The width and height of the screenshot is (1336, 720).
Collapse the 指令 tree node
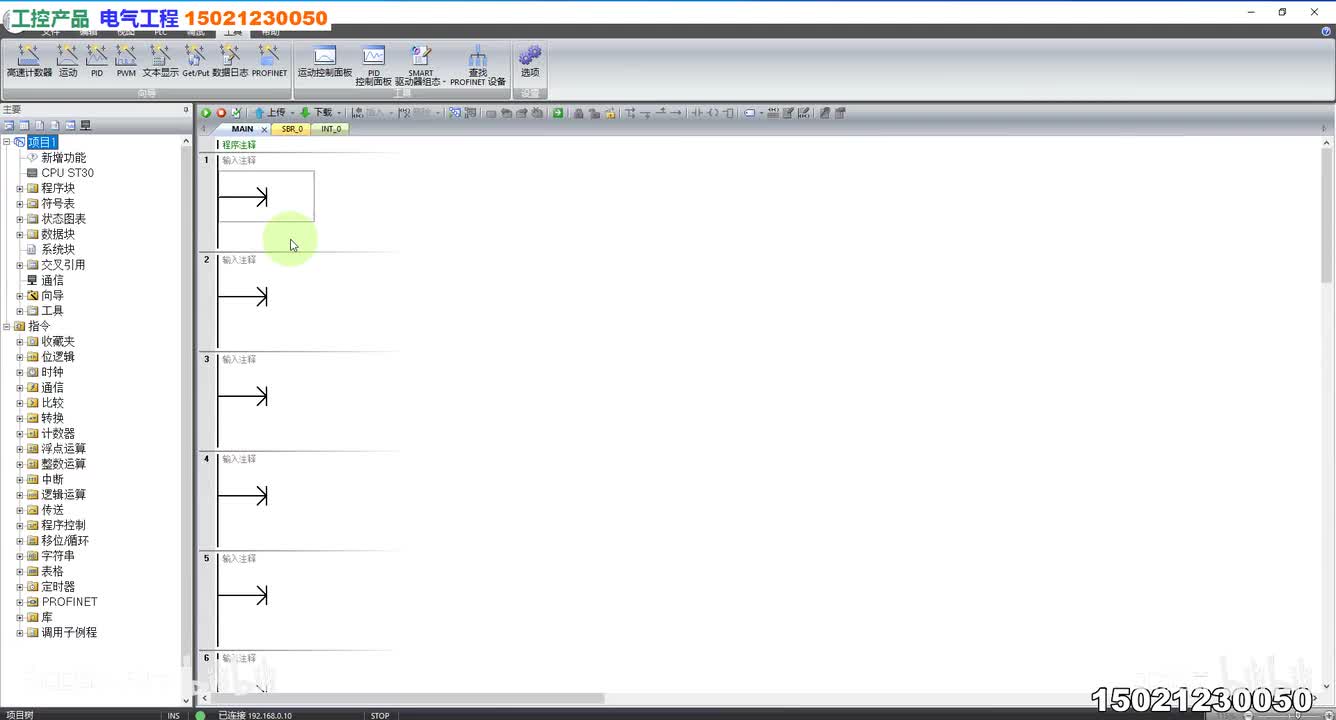[6, 326]
